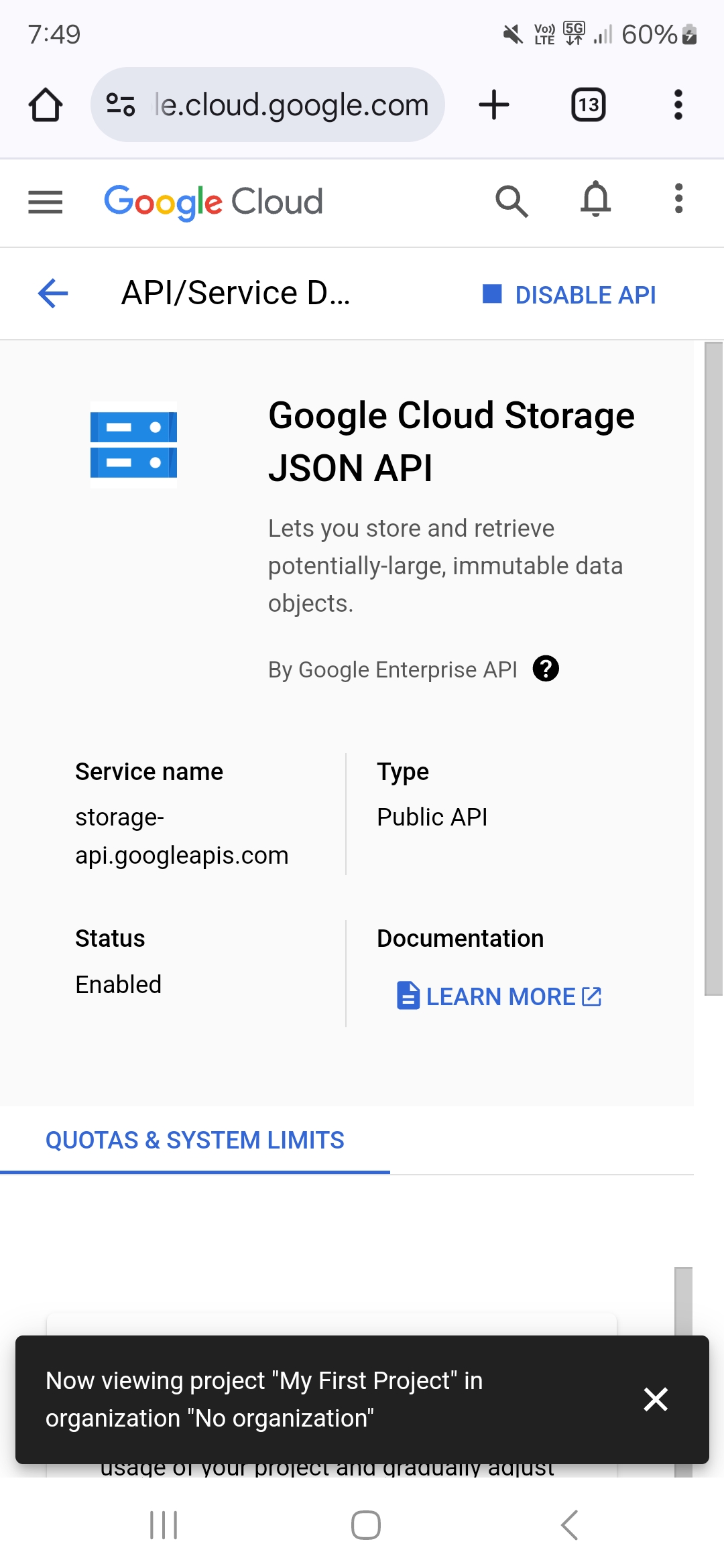Tap the Chrome home icon
The width and height of the screenshot is (724, 1568).
pos(46,105)
